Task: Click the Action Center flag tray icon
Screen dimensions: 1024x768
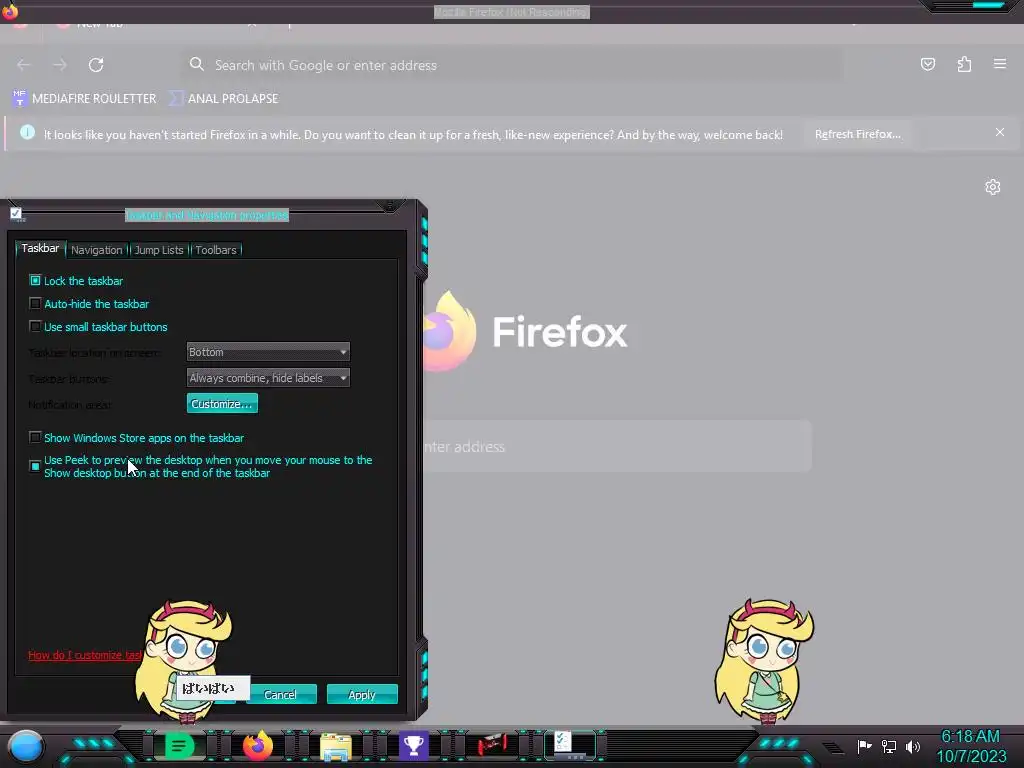Action: coord(864,746)
